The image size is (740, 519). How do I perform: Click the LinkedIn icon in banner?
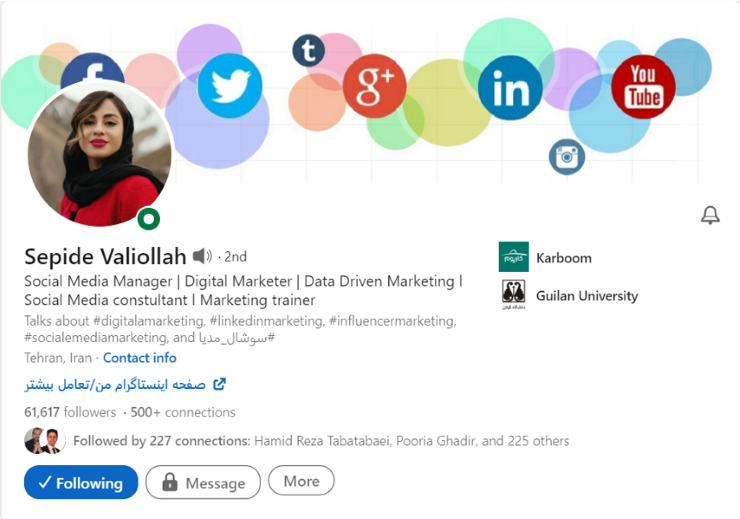510,88
